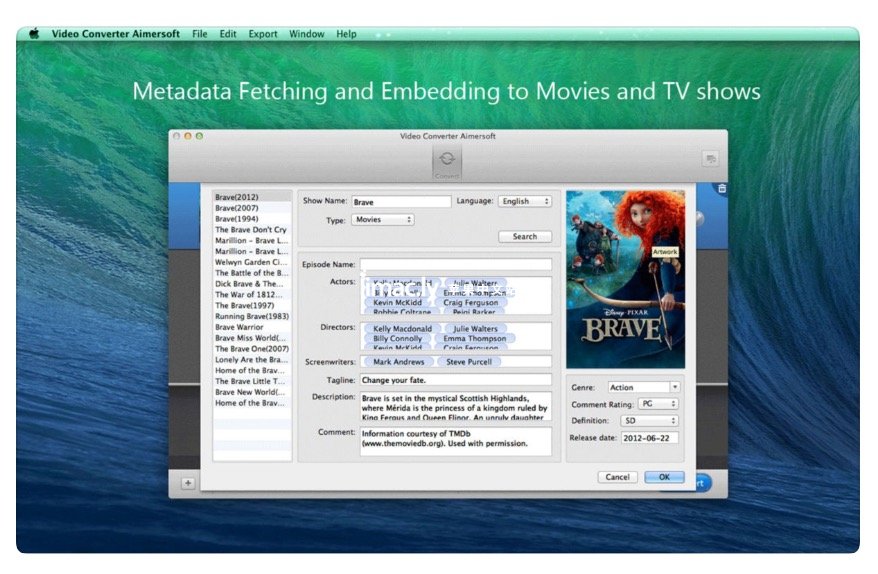Select 'Lonely Are the Bra...' result

(252, 360)
